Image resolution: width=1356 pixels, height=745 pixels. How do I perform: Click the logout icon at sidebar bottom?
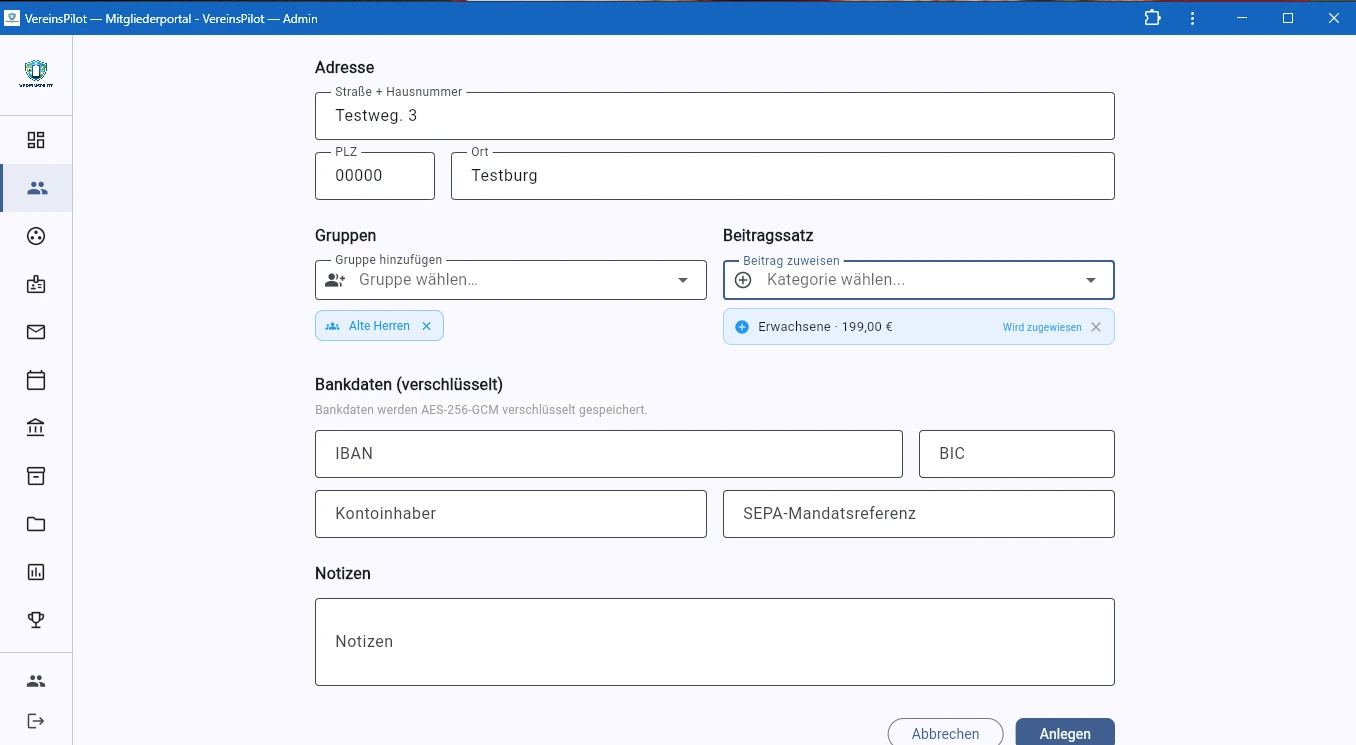pos(36,721)
